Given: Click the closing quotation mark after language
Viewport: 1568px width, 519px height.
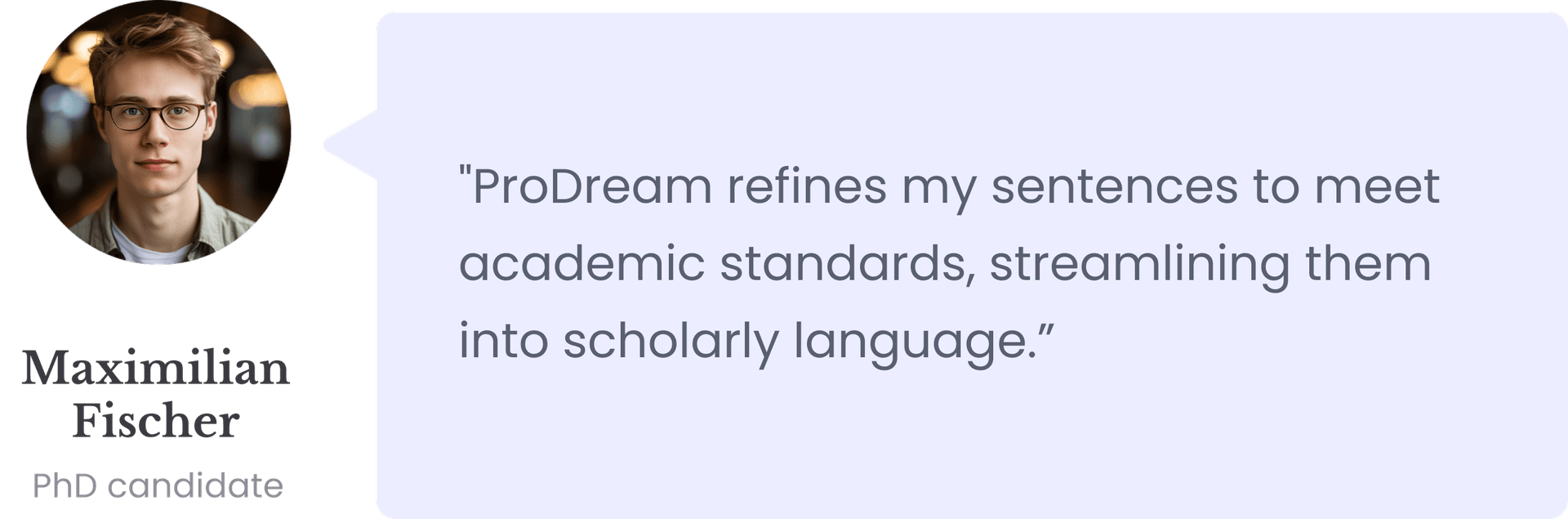Looking at the screenshot, I should tap(1046, 331).
